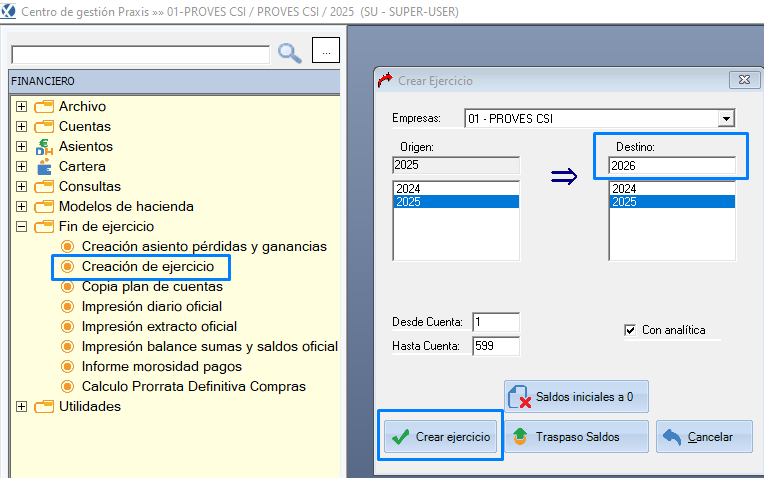Expand the Utilidades tree node

pos(21,406)
